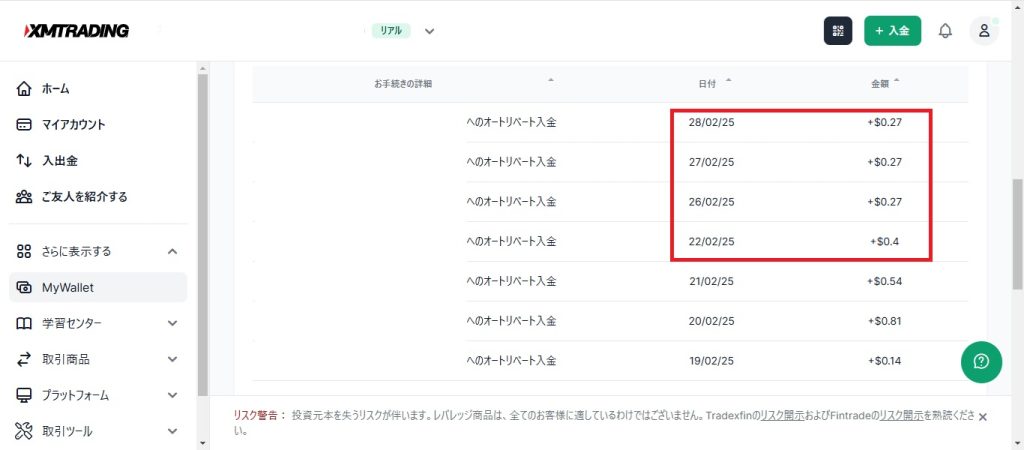Go to マイアカウント in sidebar
The image size is (1024, 450).
73,125
